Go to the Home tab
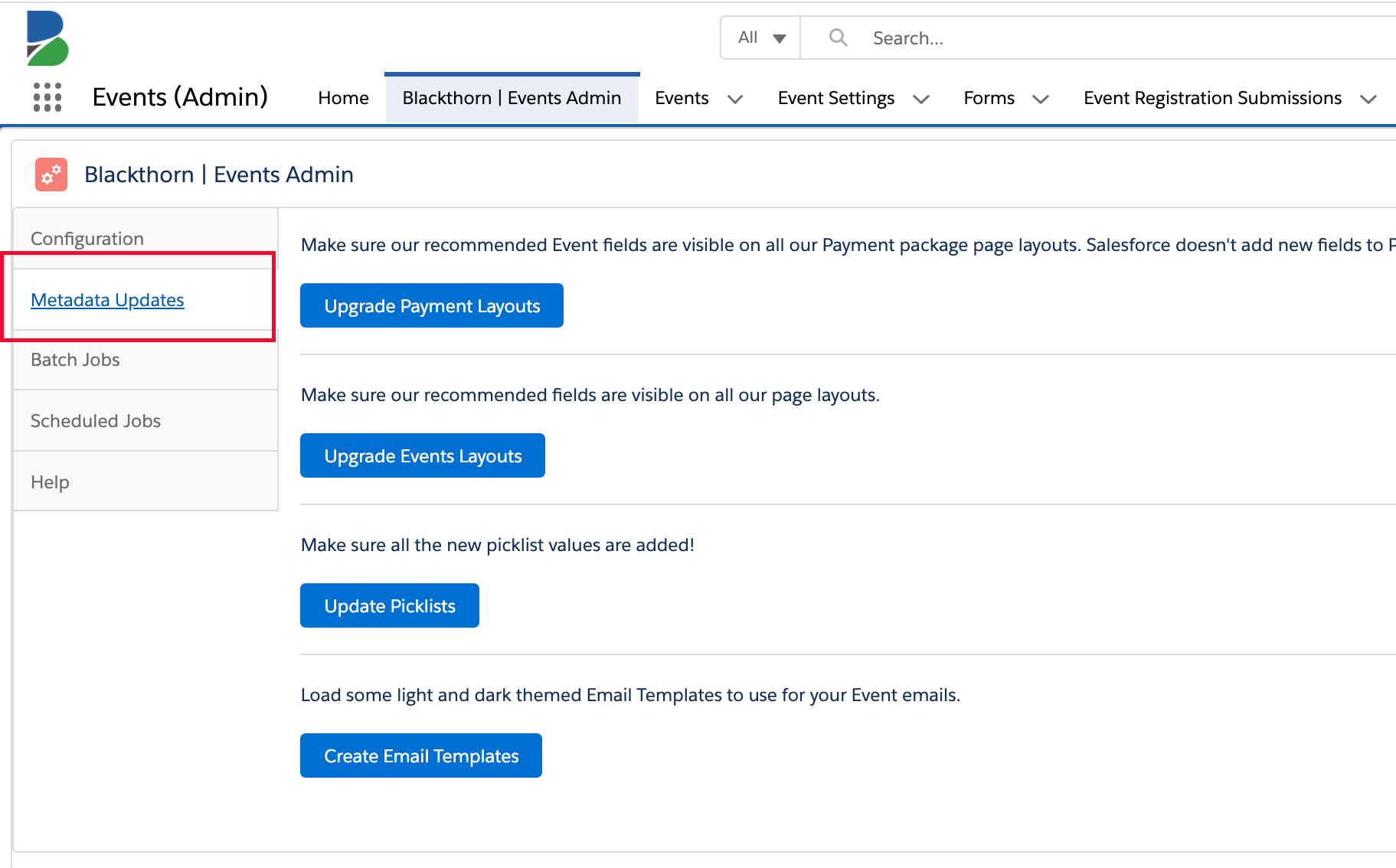Viewport: 1396px width, 868px height. (x=343, y=98)
